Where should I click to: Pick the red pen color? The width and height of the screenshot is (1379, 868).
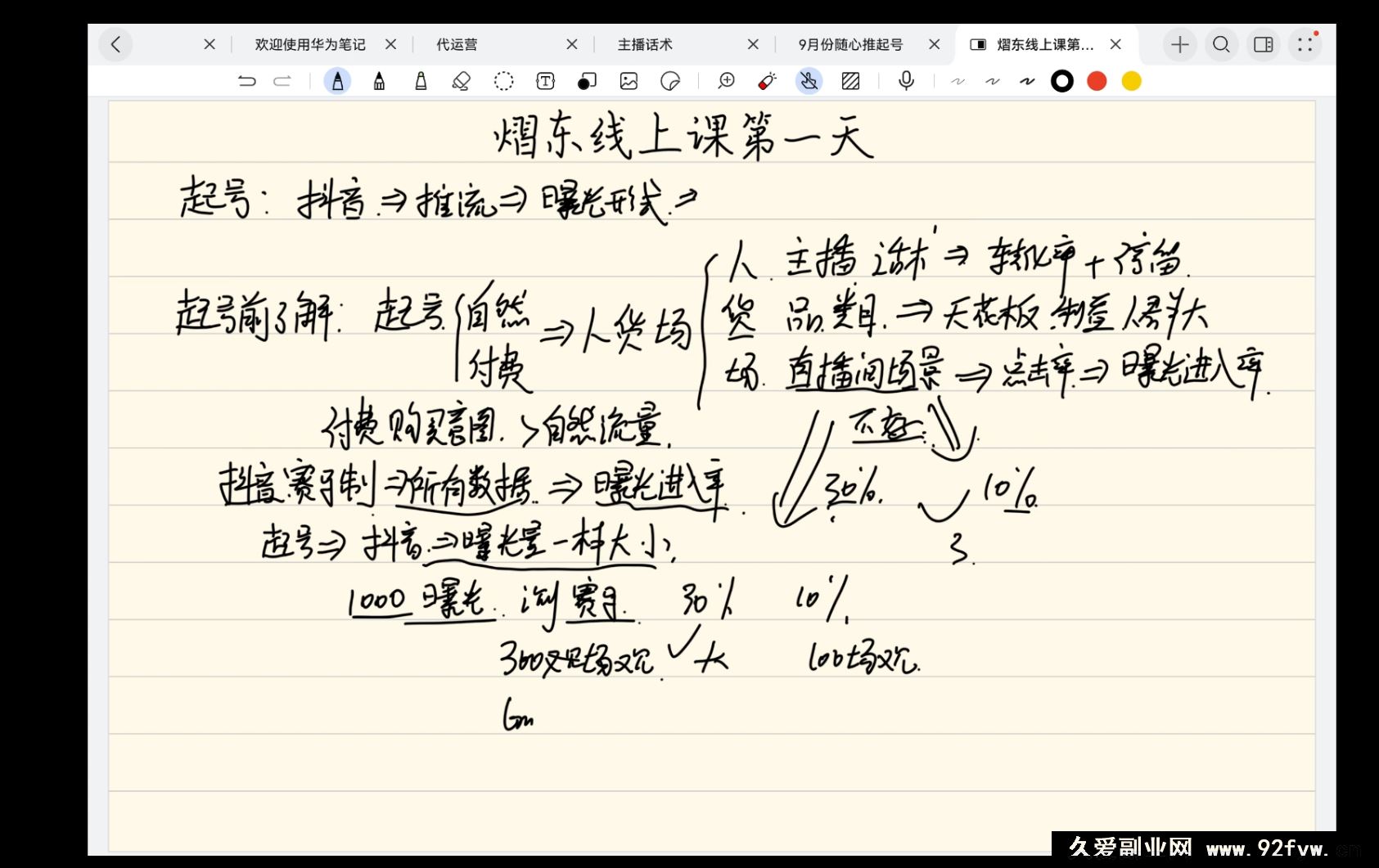pos(1097,81)
